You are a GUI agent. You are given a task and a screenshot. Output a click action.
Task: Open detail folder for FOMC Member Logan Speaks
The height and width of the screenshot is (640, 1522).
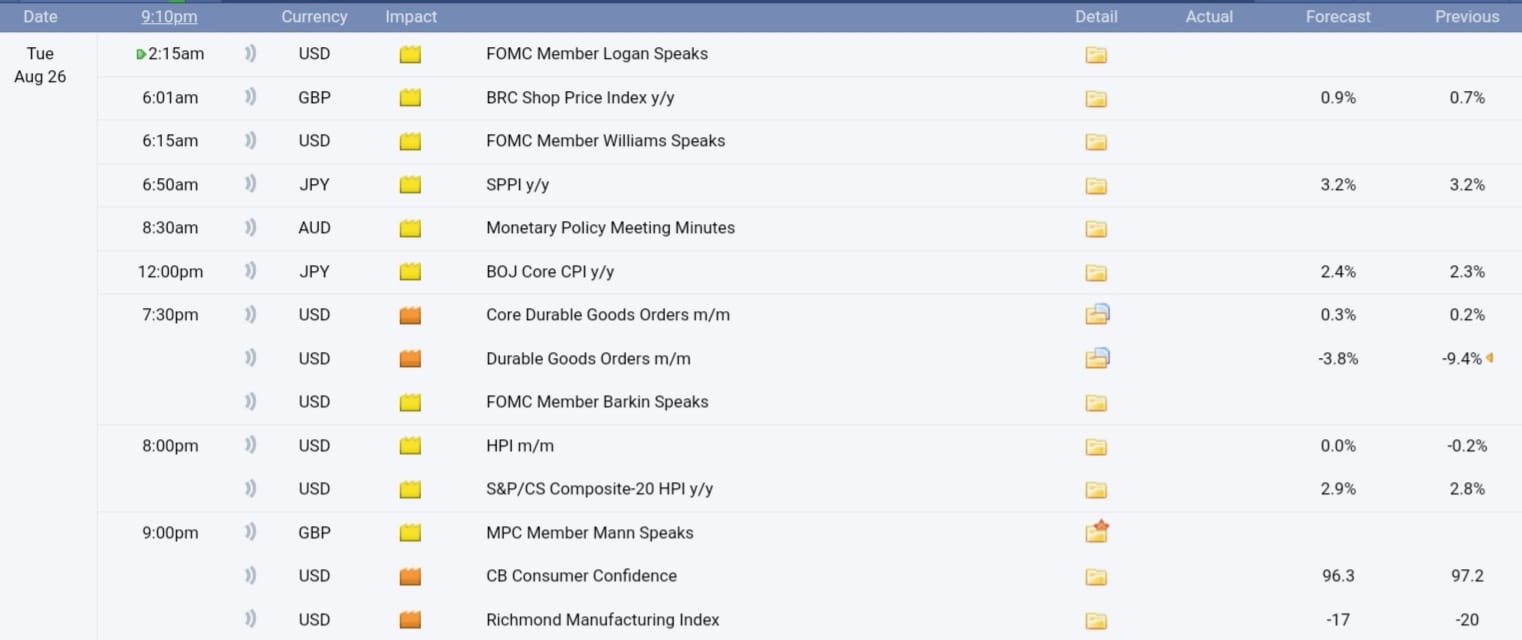point(1096,55)
